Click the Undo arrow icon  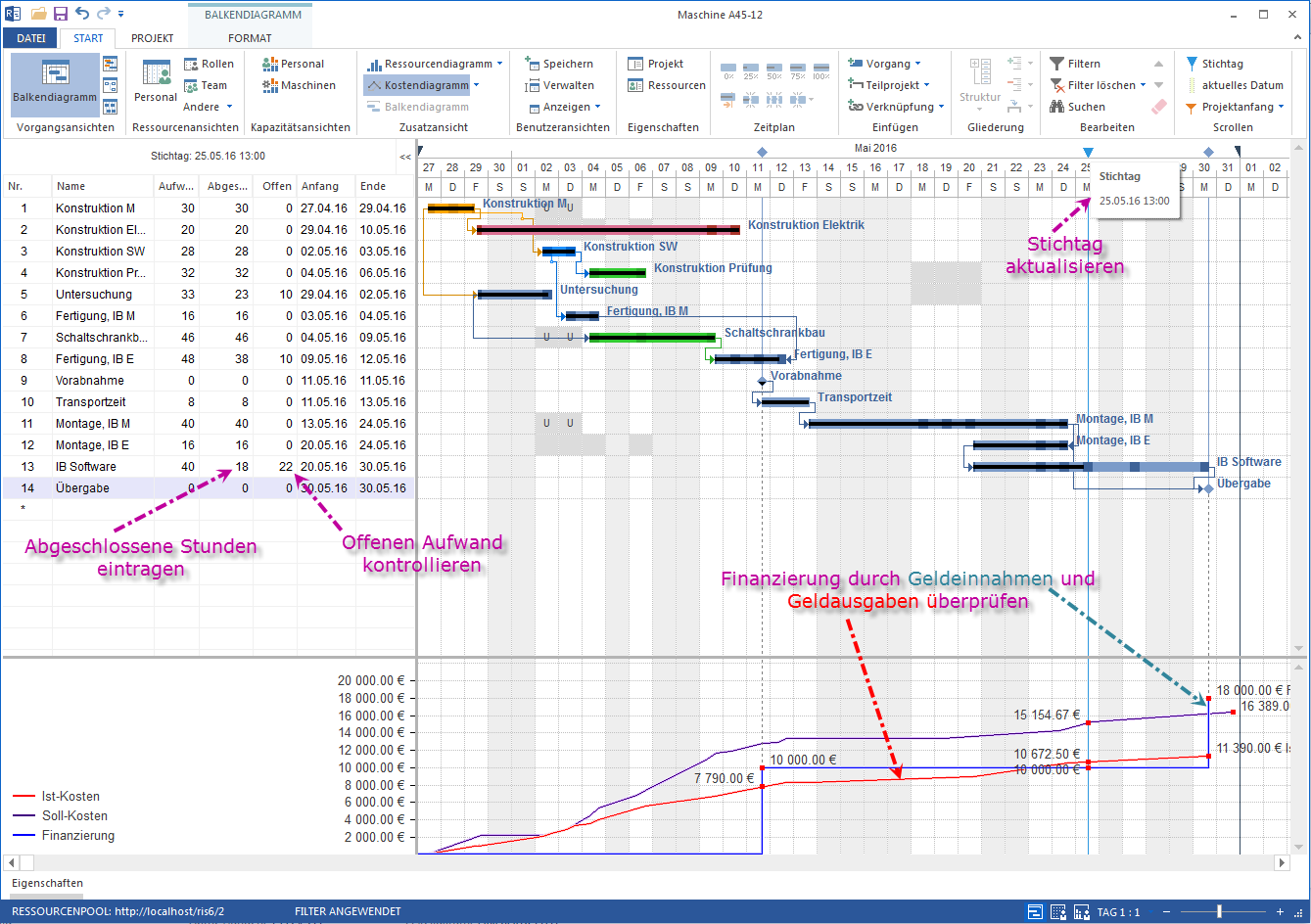(82, 14)
